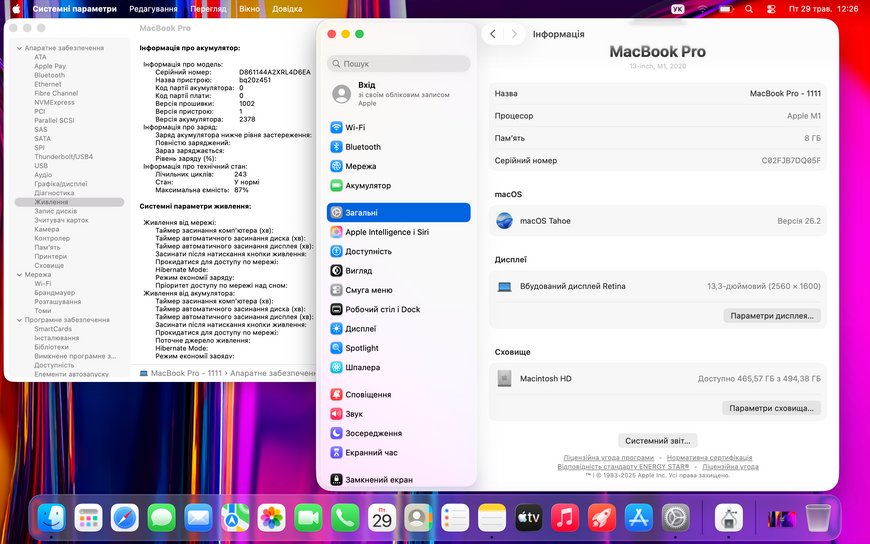870x544 pixels.
Task: Open Apple TV app in Dock
Action: (x=529, y=517)
